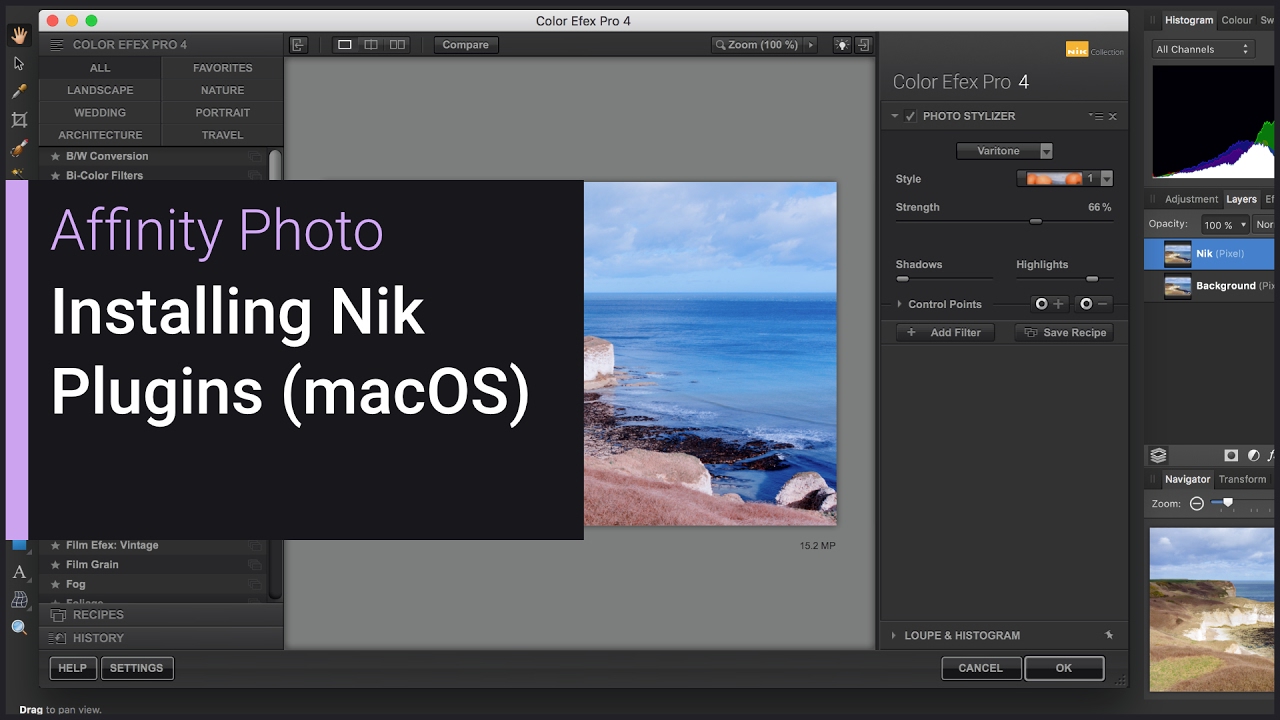The image size is (1280, 720).
Task: Favorite the Film Grain star
Action: tap(56, 564)
